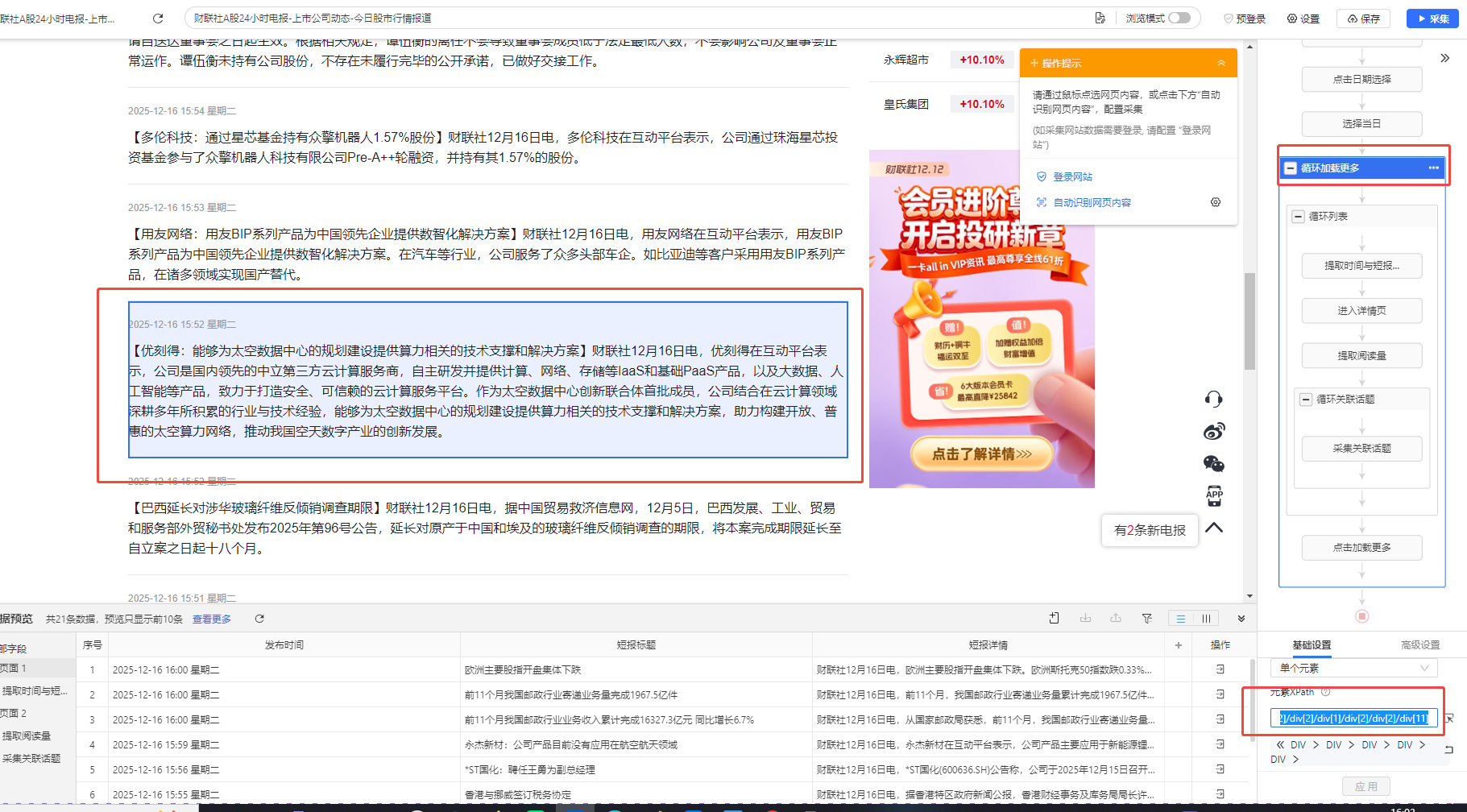Screen dimensions: 1467x812
Task: Click the 发布时间 column header
Action: [284, 645]
